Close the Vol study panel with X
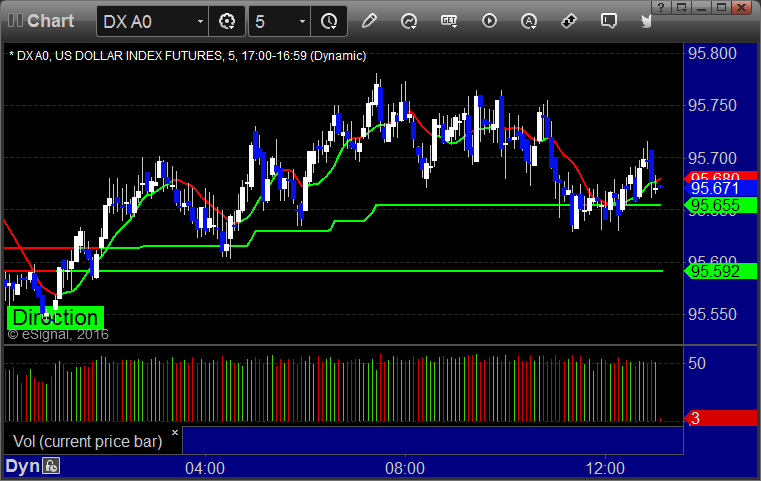The width and height of the screenshot is (761, 481). click(175, 432)
